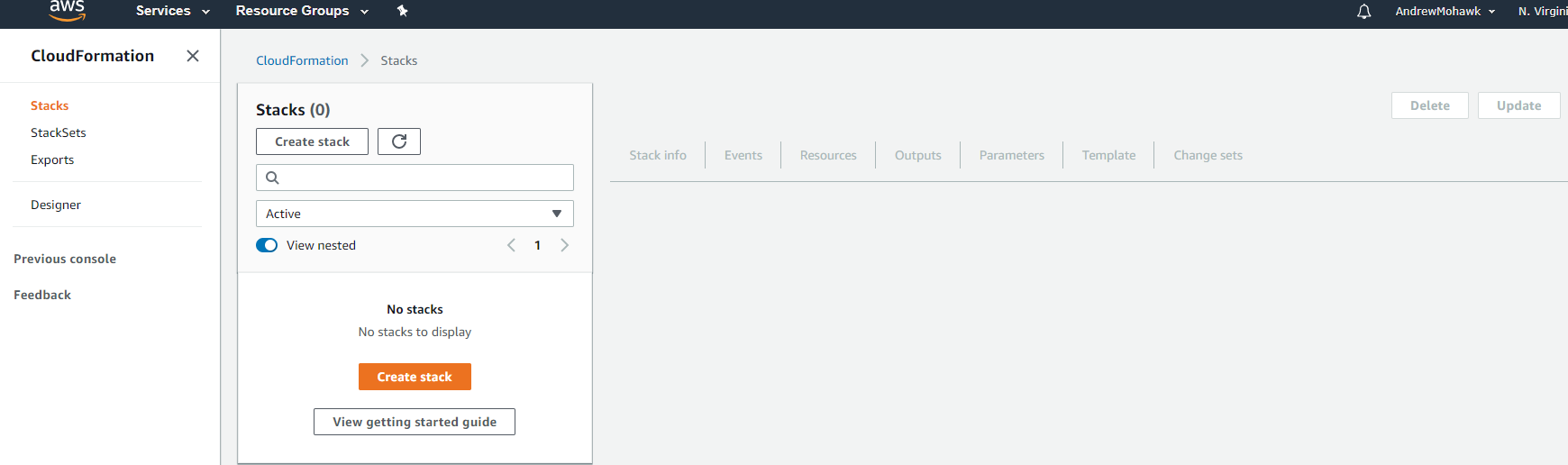Switch to the Template tab

point(1109,155)
